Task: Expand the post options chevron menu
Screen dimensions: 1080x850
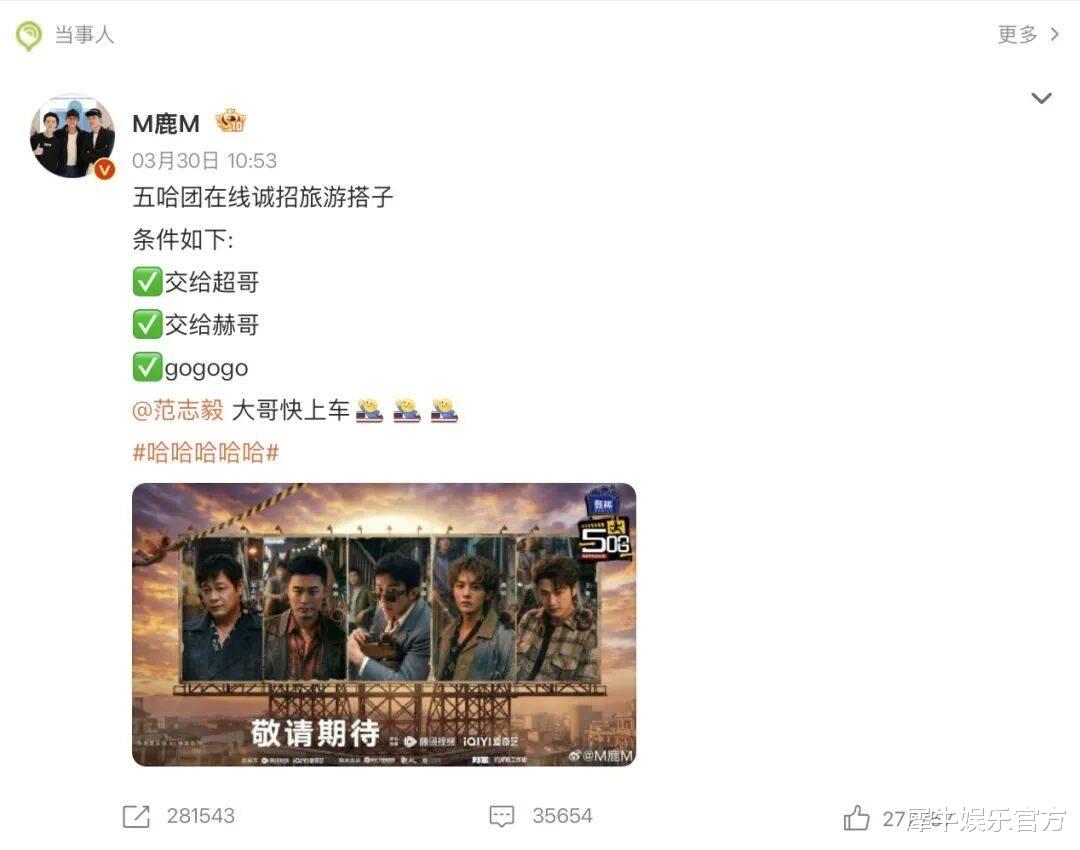Action: (1041, 98)
